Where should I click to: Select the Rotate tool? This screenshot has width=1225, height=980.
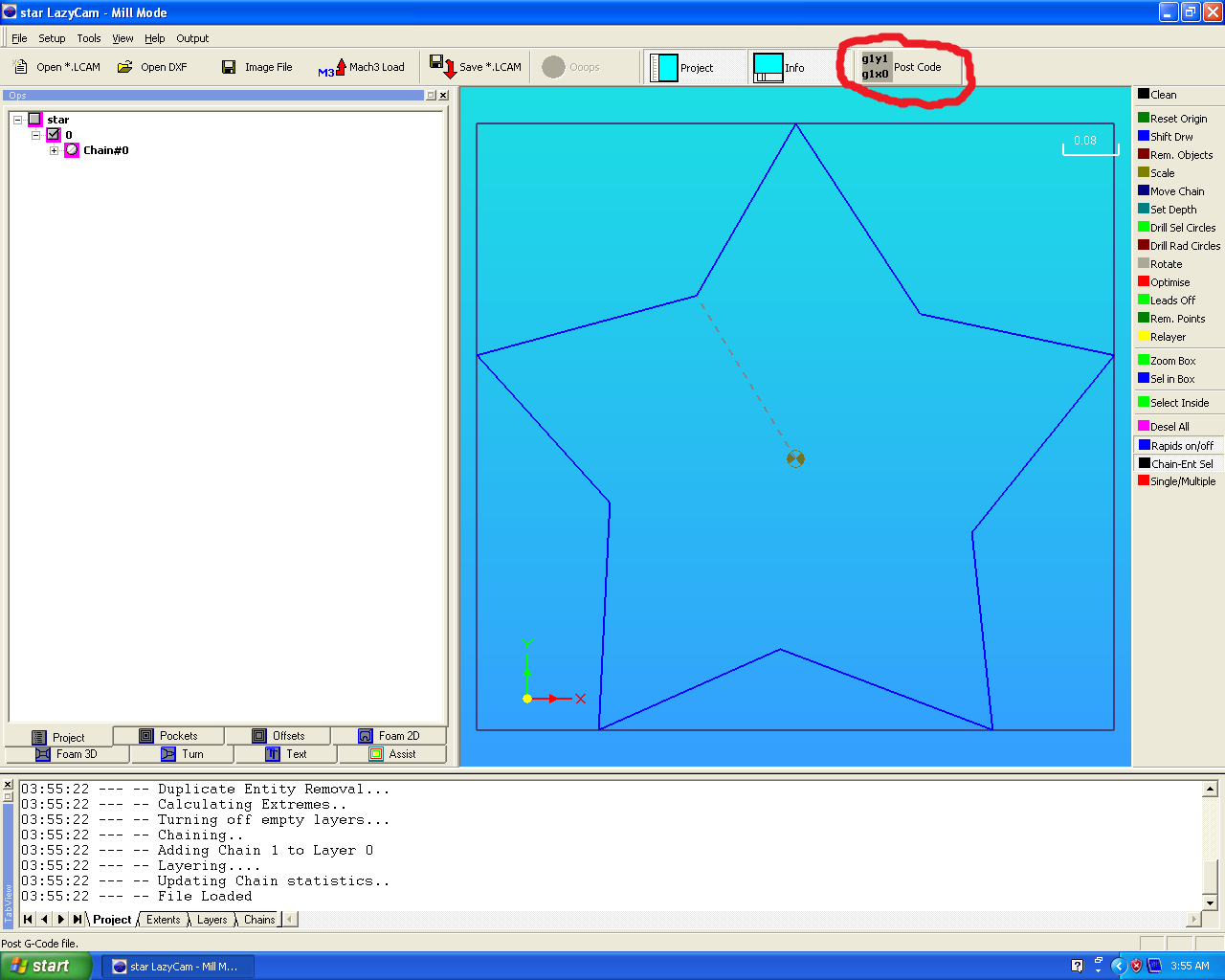[1160, 264]
